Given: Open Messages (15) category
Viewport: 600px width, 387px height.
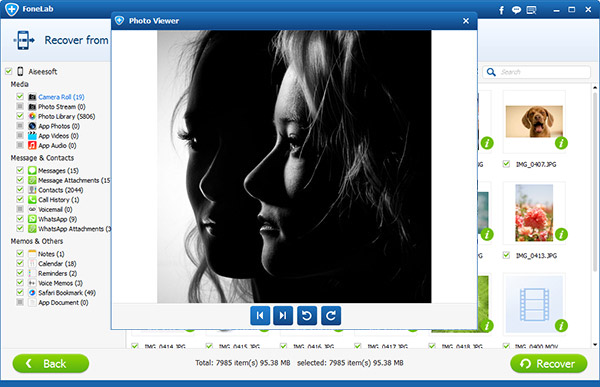Looking at the screenshot, I should (x=58, y=171).
